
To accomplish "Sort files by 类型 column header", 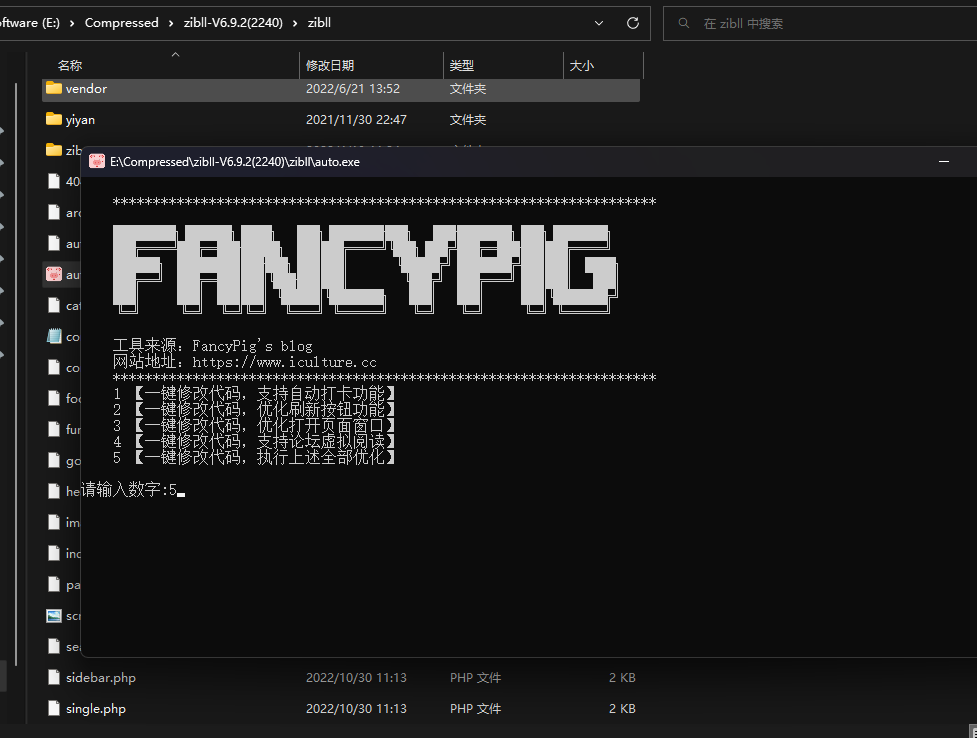I will (x=461, y=66).
